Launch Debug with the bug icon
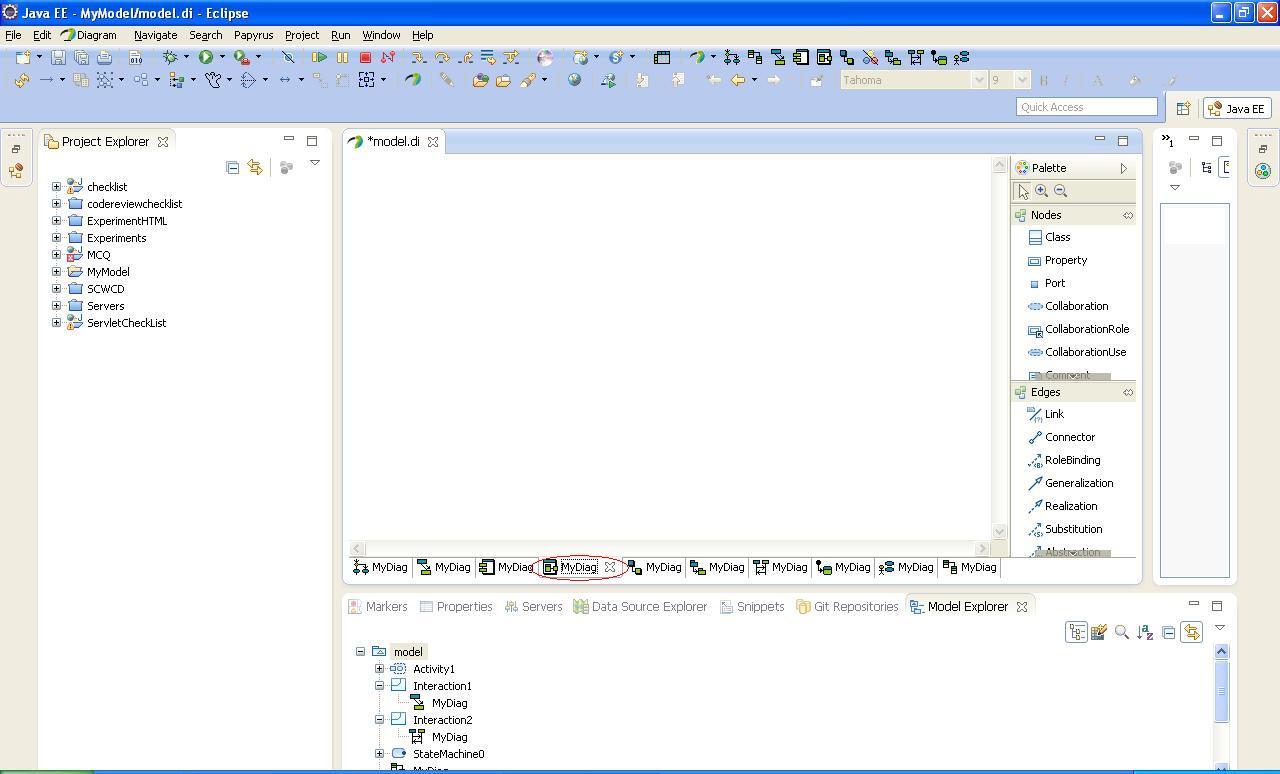 click(170, 58)
